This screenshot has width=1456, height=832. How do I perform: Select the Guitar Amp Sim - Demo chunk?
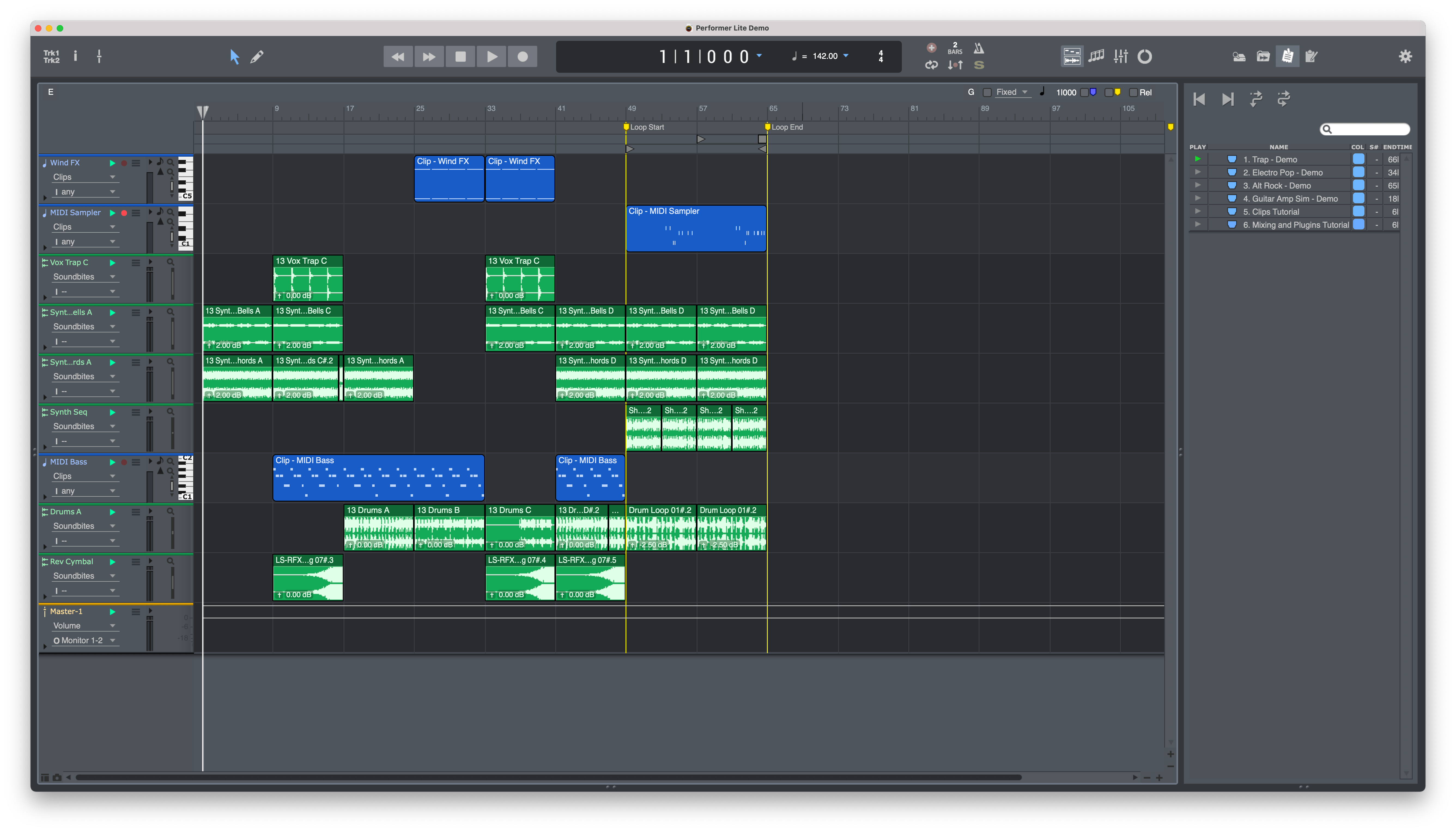click(1290, 199)
